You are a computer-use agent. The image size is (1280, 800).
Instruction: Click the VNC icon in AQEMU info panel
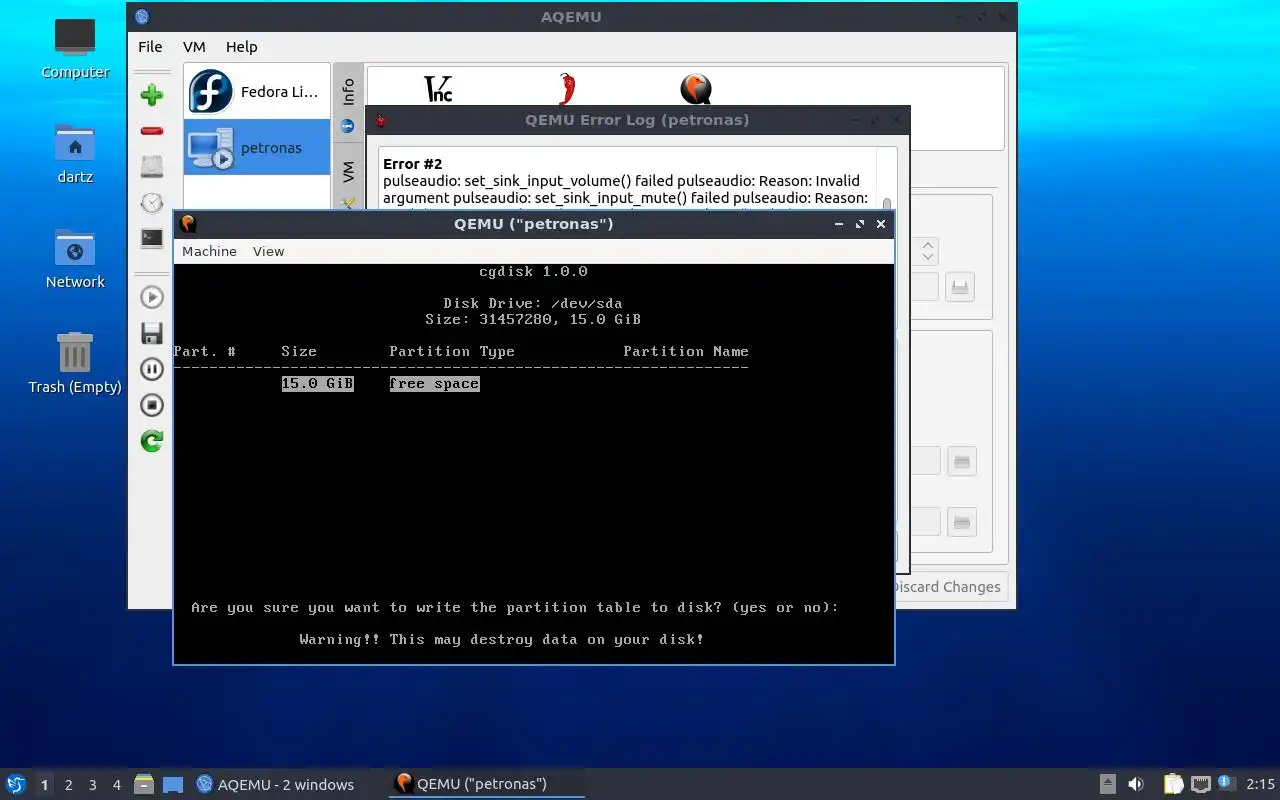pos(438,89)
